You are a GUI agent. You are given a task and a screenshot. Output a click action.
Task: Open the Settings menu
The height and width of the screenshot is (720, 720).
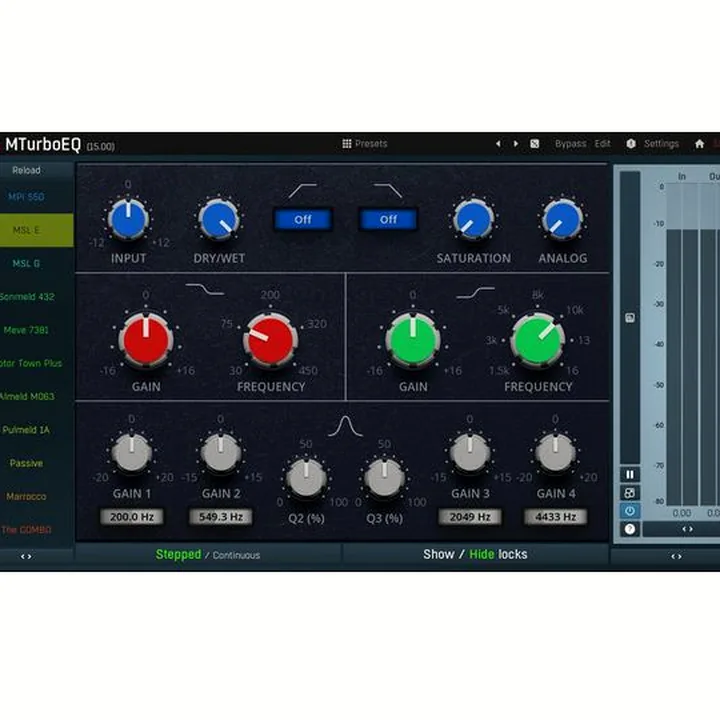click(x=661, y=144)
